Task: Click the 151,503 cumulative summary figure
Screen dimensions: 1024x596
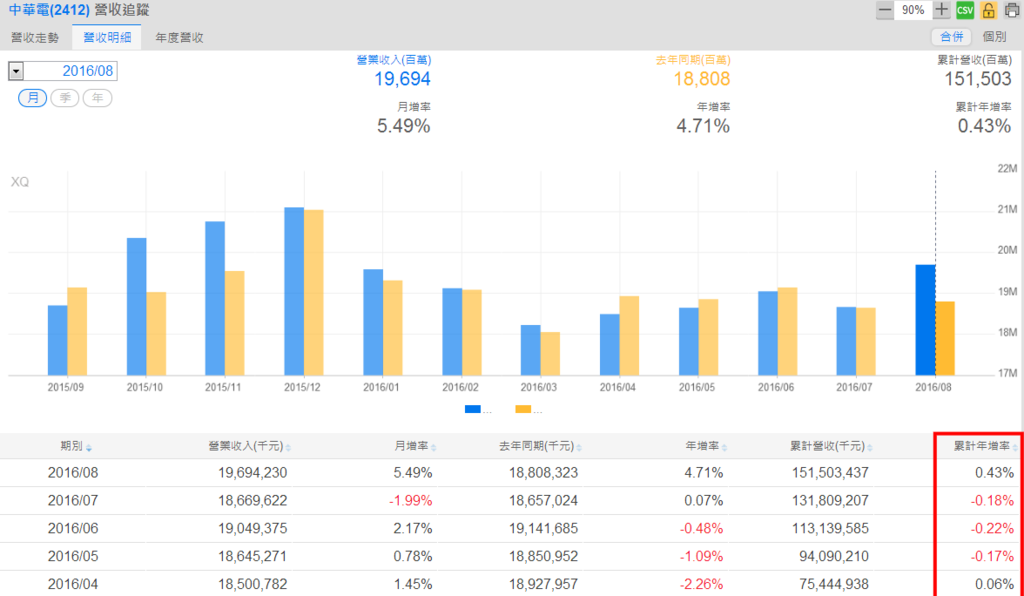Action: click(x=978, y=79)
